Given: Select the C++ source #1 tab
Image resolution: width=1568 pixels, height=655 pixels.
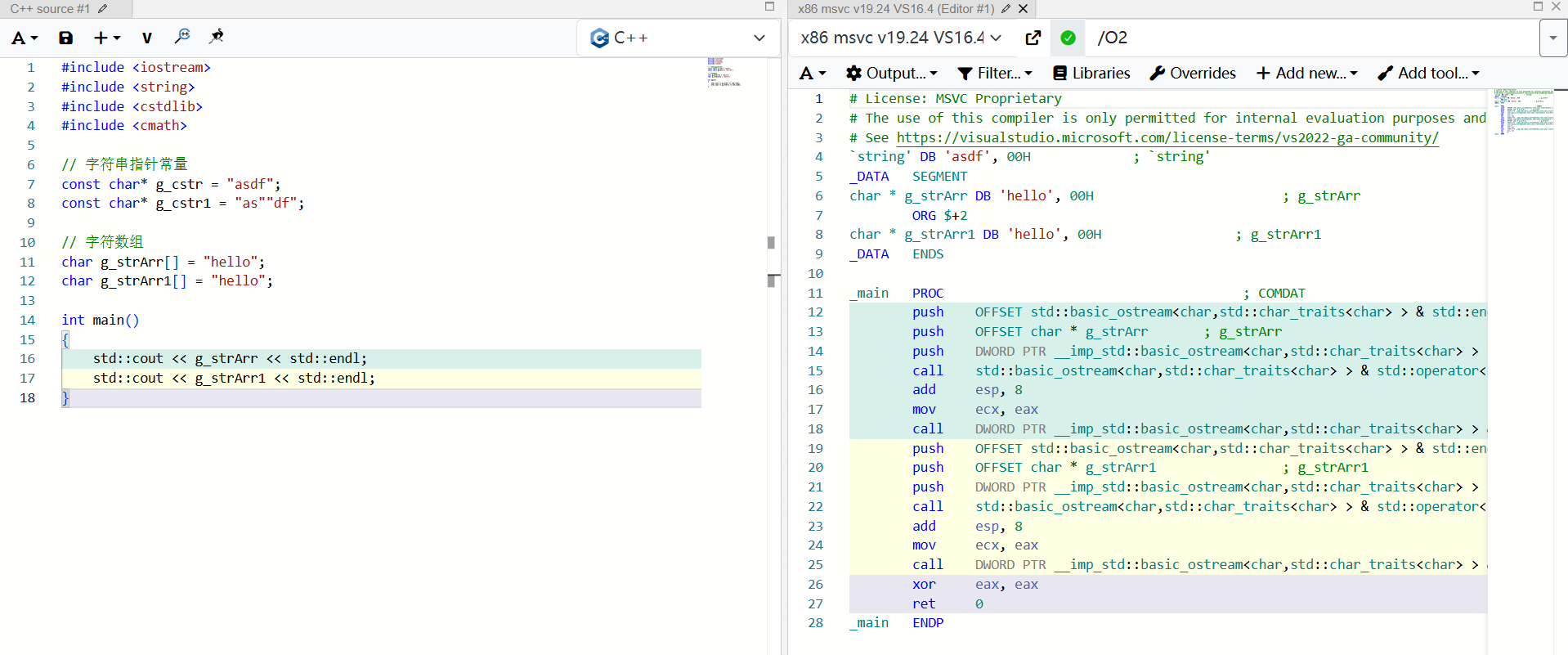Looking at the screenshot, I should coord(50,9).
